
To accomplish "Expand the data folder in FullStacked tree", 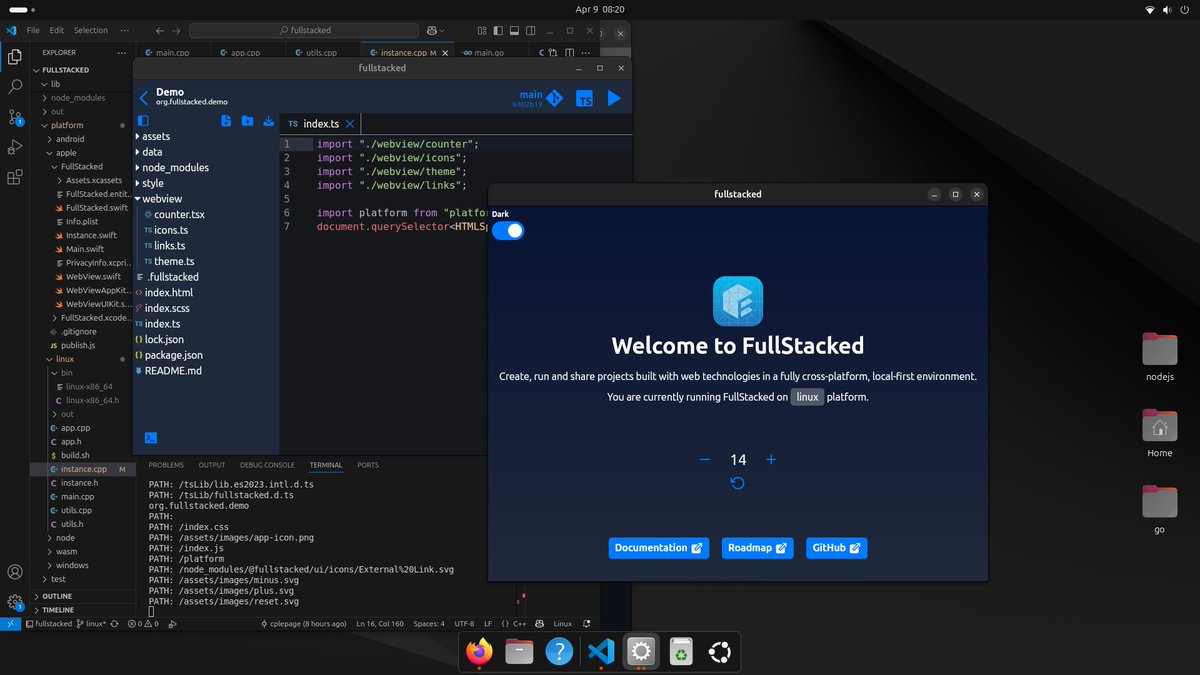I will pyautogui.click(x=154, y=151).
